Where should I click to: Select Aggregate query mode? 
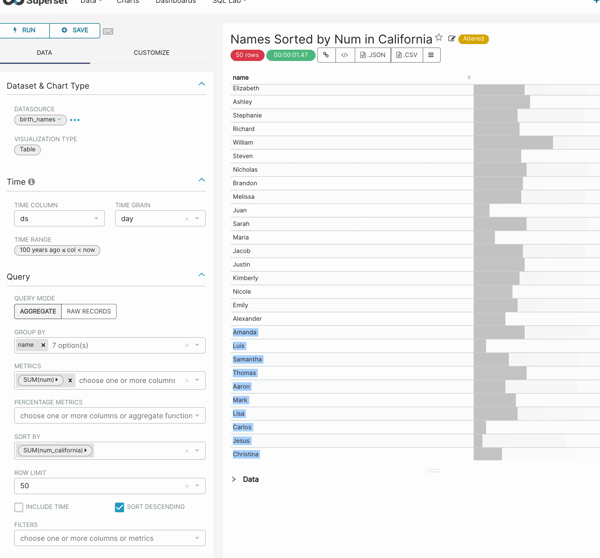tap(38, 311)
